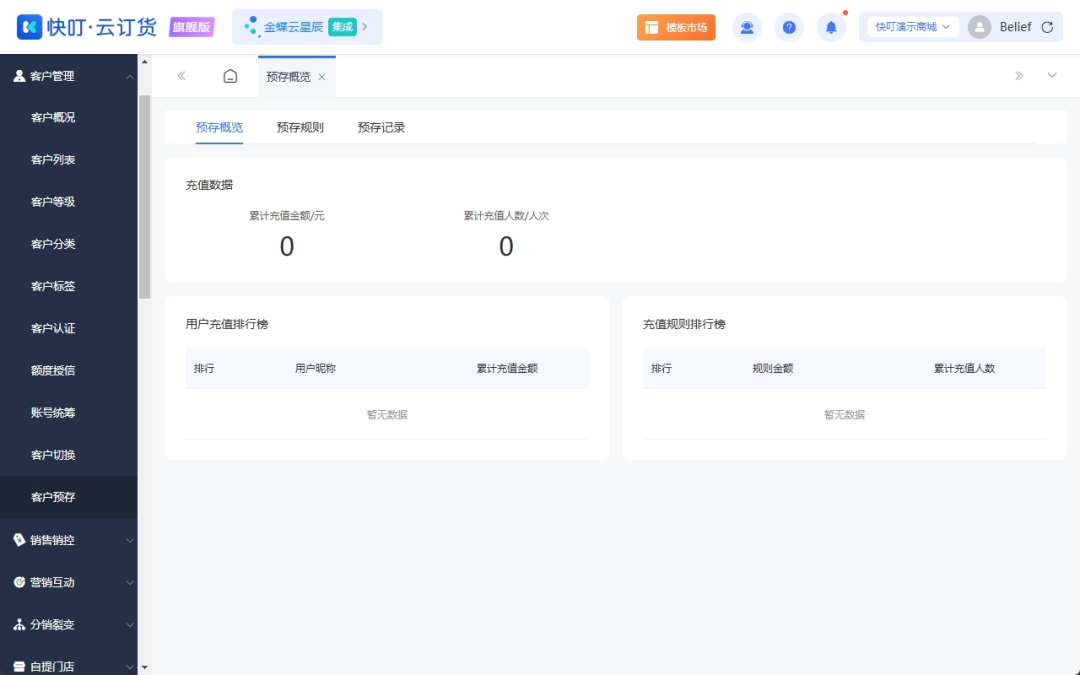This screenshot has width=1080, height=675.
Task: Open the customer service headset icon
Action: (x=747, y=27)
